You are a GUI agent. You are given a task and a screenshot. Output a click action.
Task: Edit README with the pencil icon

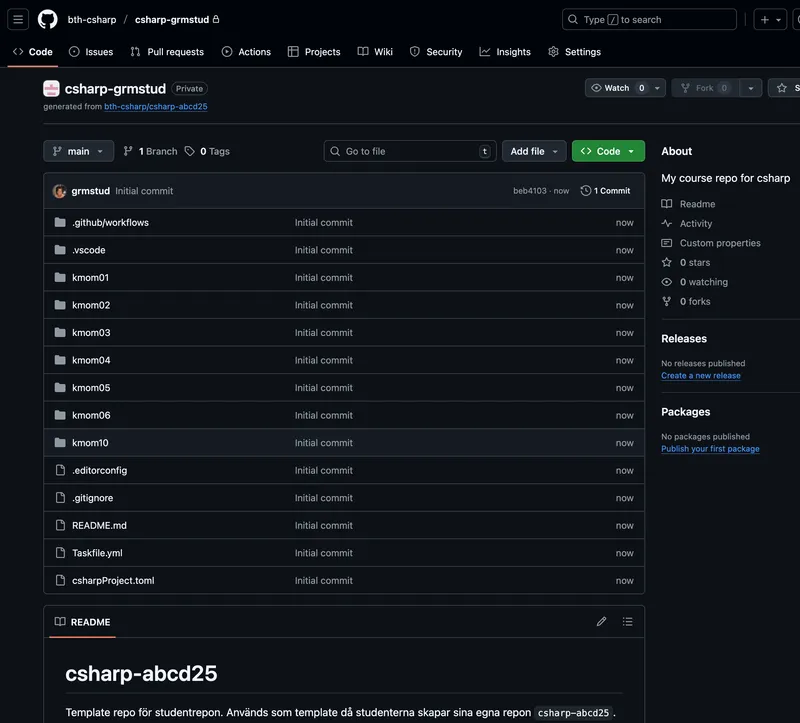point(601,621)
